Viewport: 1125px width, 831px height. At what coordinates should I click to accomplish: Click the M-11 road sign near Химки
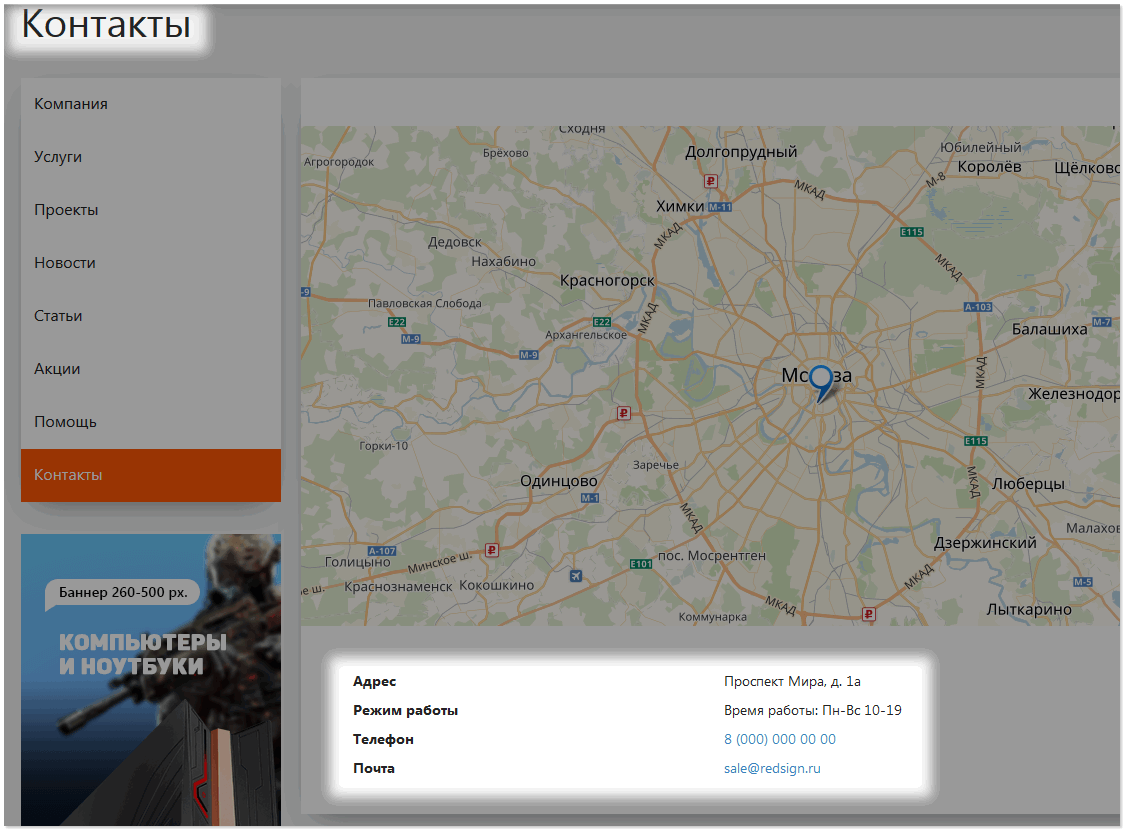pyautogui.click(x=720, y=207)
